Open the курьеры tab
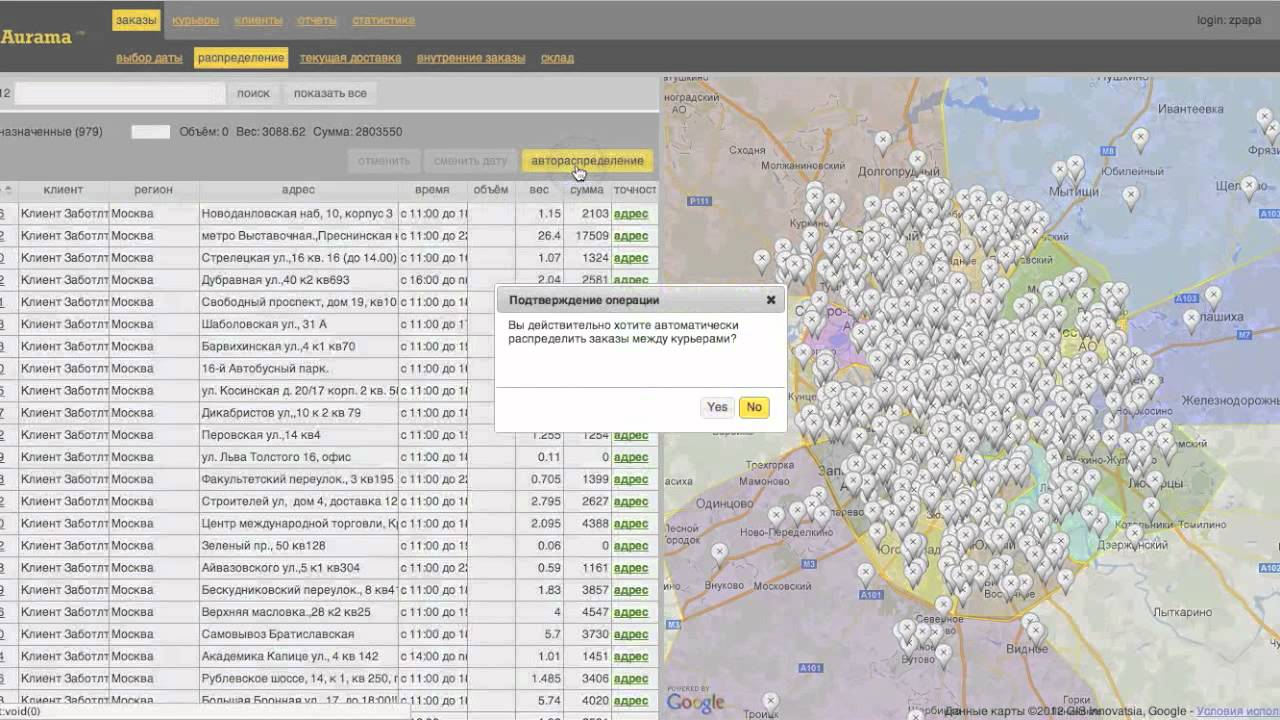The width and height of the screenshot is (1280, 720). (x=195, y=20)
